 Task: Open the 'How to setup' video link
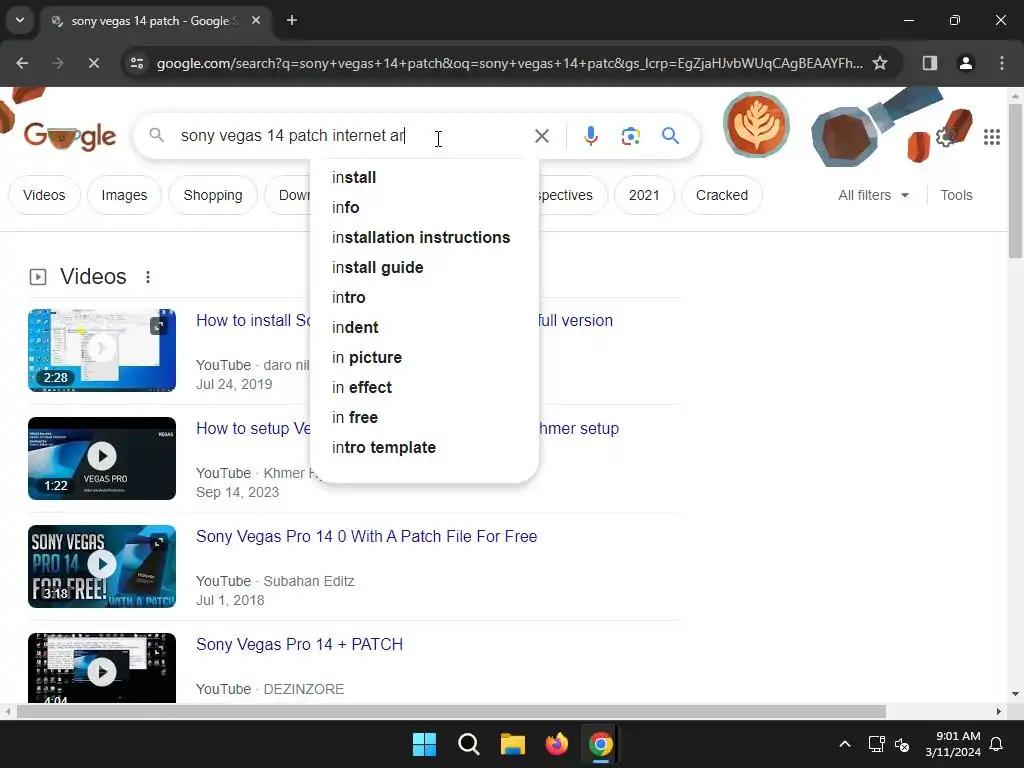tap(253, 428)
